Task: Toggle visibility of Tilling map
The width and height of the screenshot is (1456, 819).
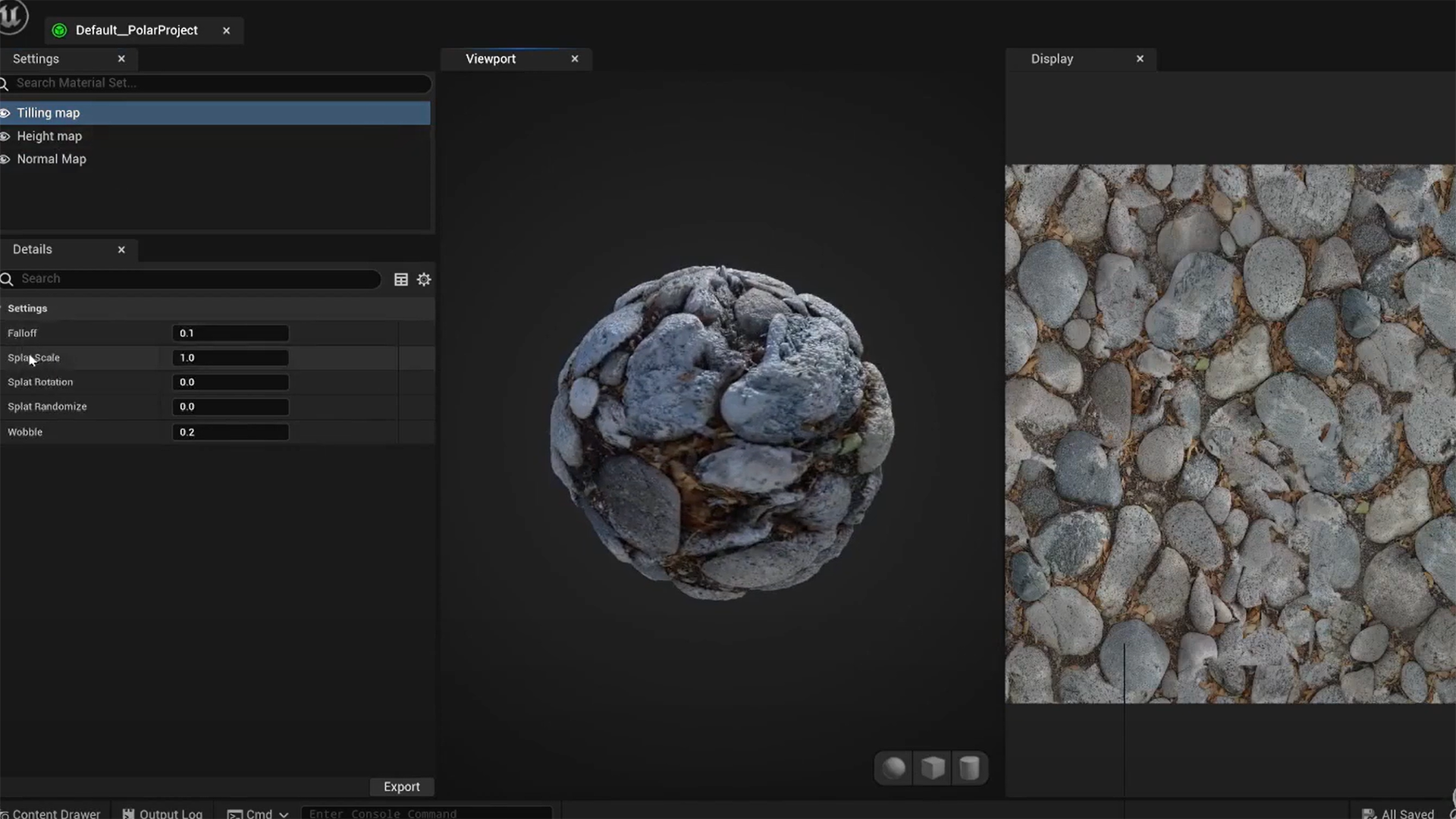Action: pyautogui.click(x=5, y=113)
